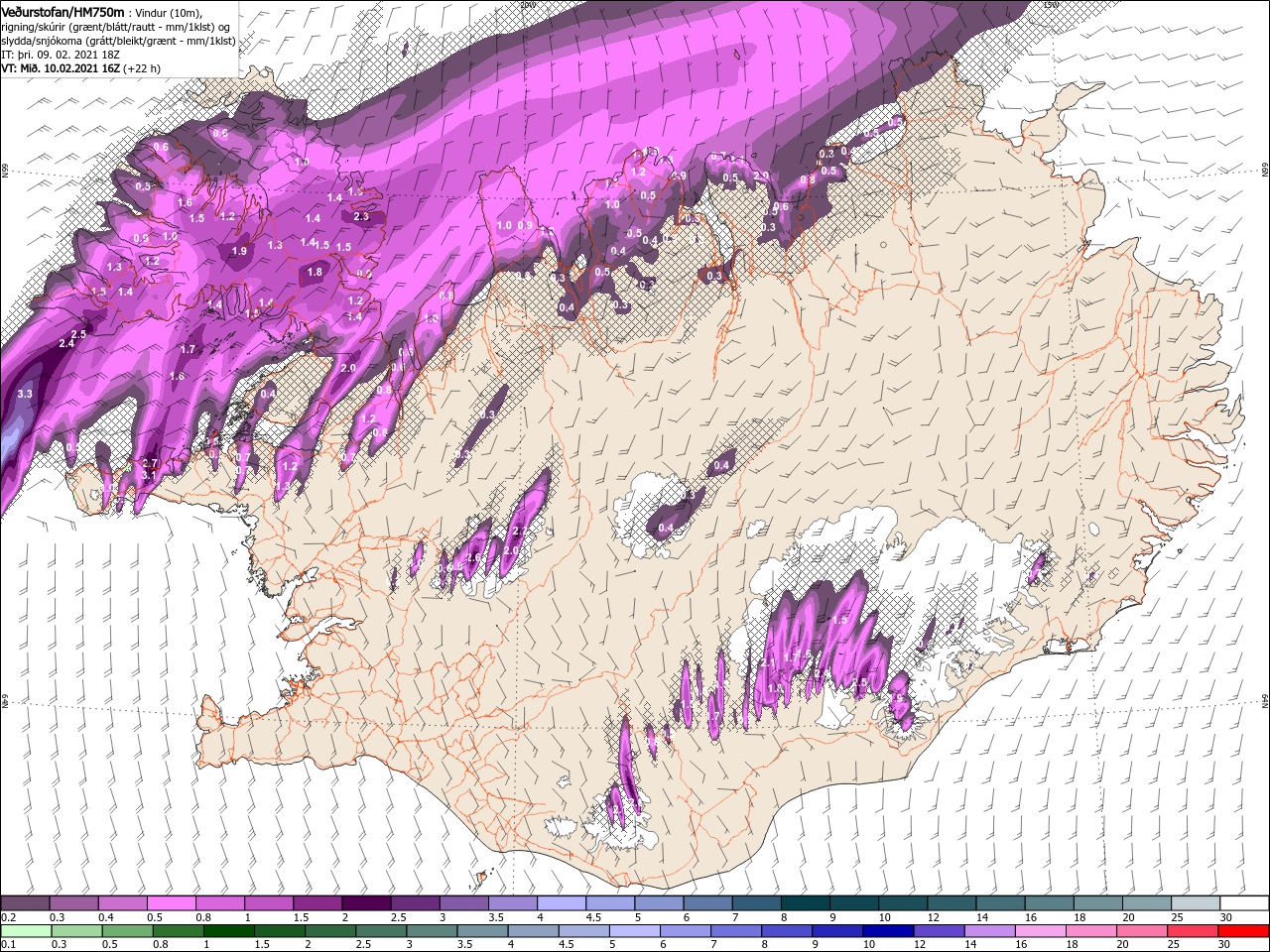Screen dimensions: 1270x952
Task: Click the "2.4" precipitation value on the map
Action: coord(67,343)
